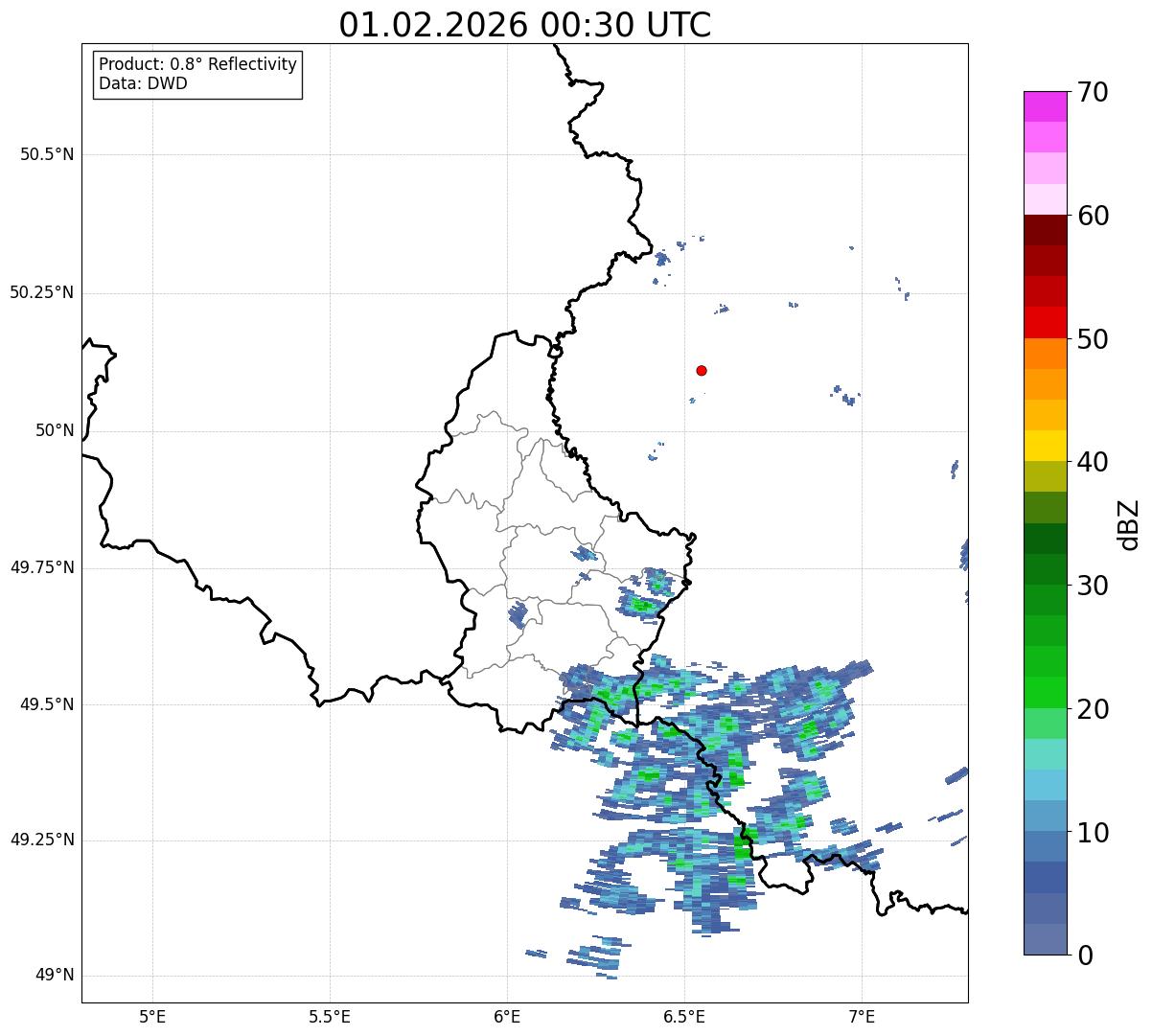
Task: Click the 6.5°E longitude label
Action: 684,1016
